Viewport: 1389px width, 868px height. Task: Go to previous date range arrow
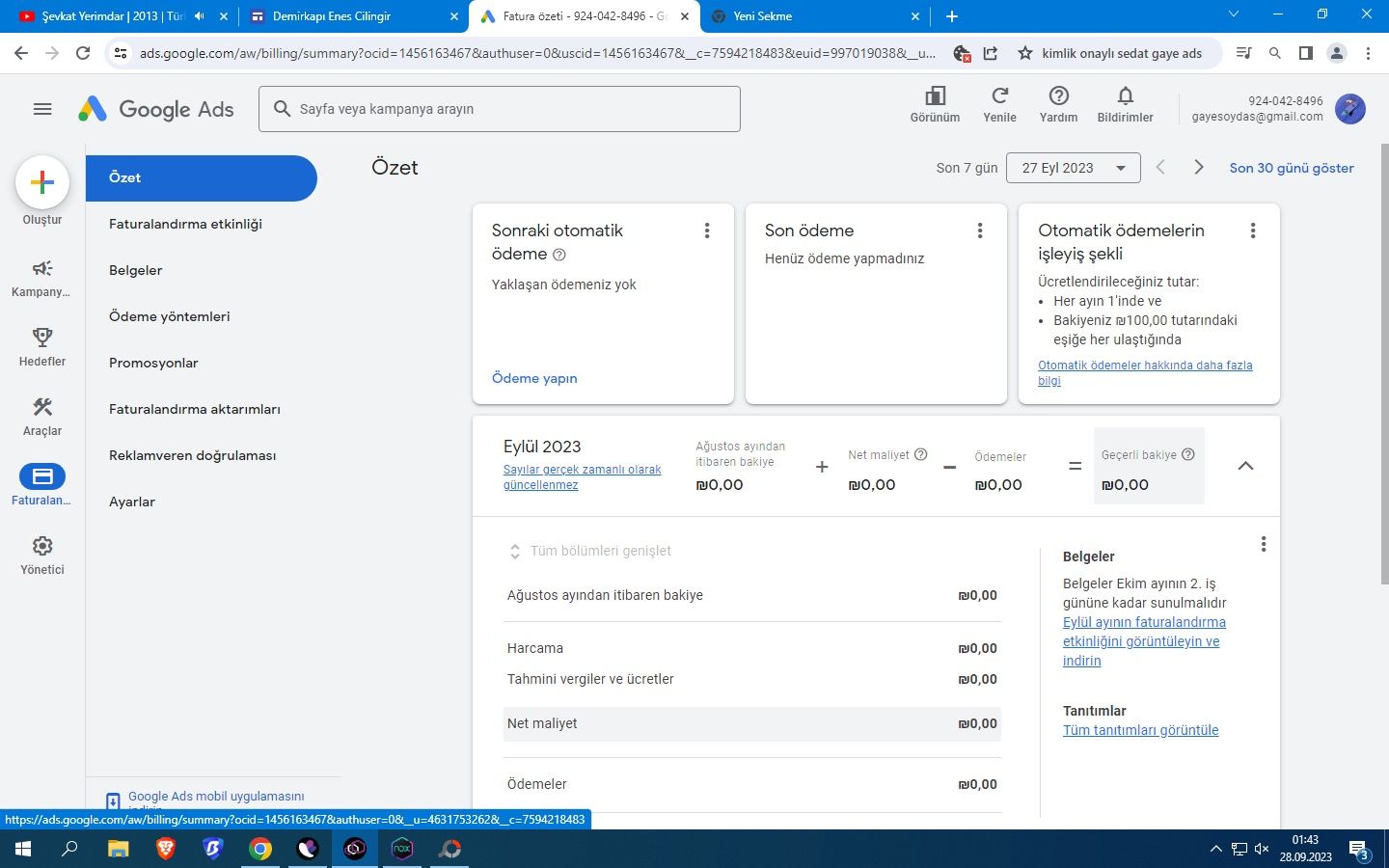pyautogui.click(x=1160, y=167)
